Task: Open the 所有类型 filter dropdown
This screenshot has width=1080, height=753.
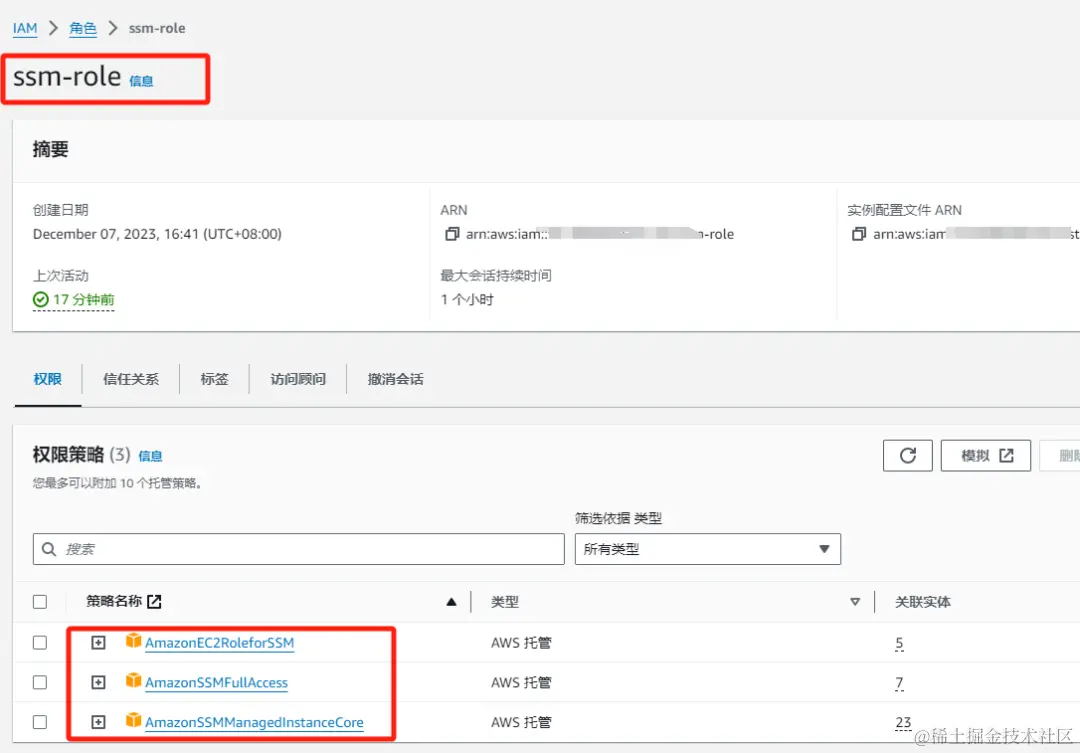Action: [707, 549]
